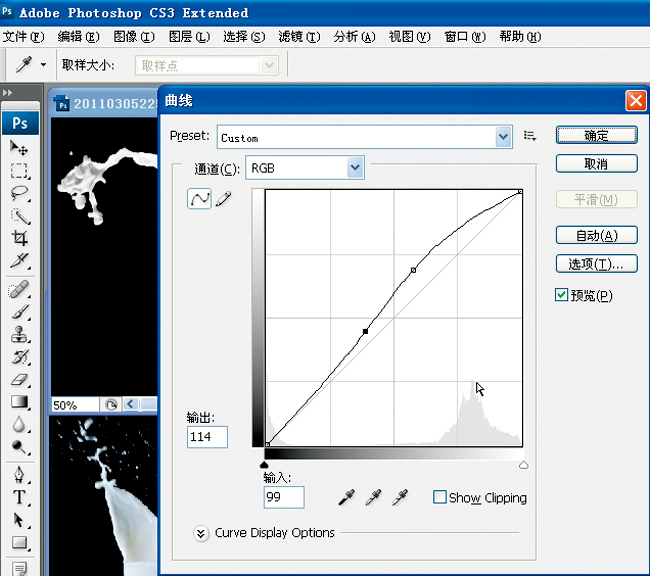Image resolution: width=650 pixels, height=576 pixels.
Task: Select the Blur tool
Action: coord(19,424)
